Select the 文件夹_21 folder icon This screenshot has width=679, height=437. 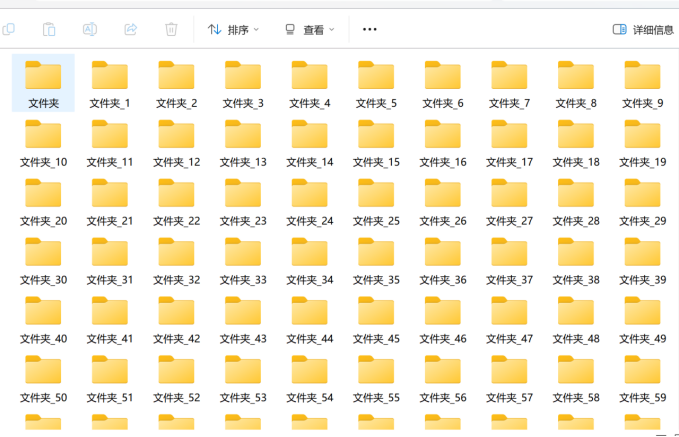point(110,193)
